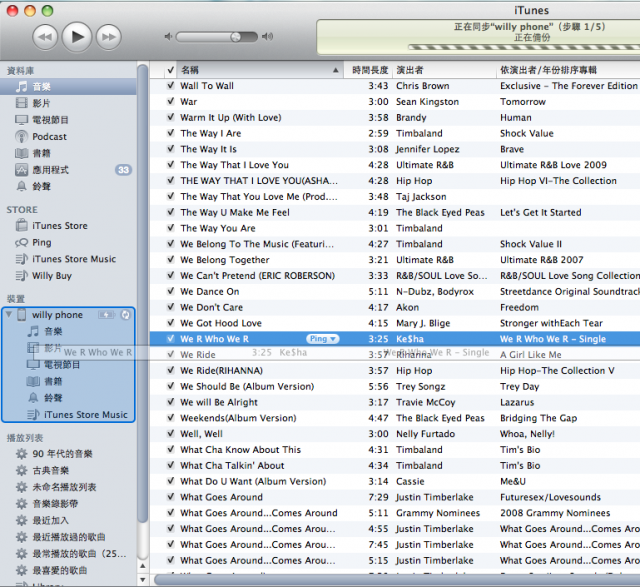Click sidebar scroll up arrow
Screen dimensions: 640x587
142,566
